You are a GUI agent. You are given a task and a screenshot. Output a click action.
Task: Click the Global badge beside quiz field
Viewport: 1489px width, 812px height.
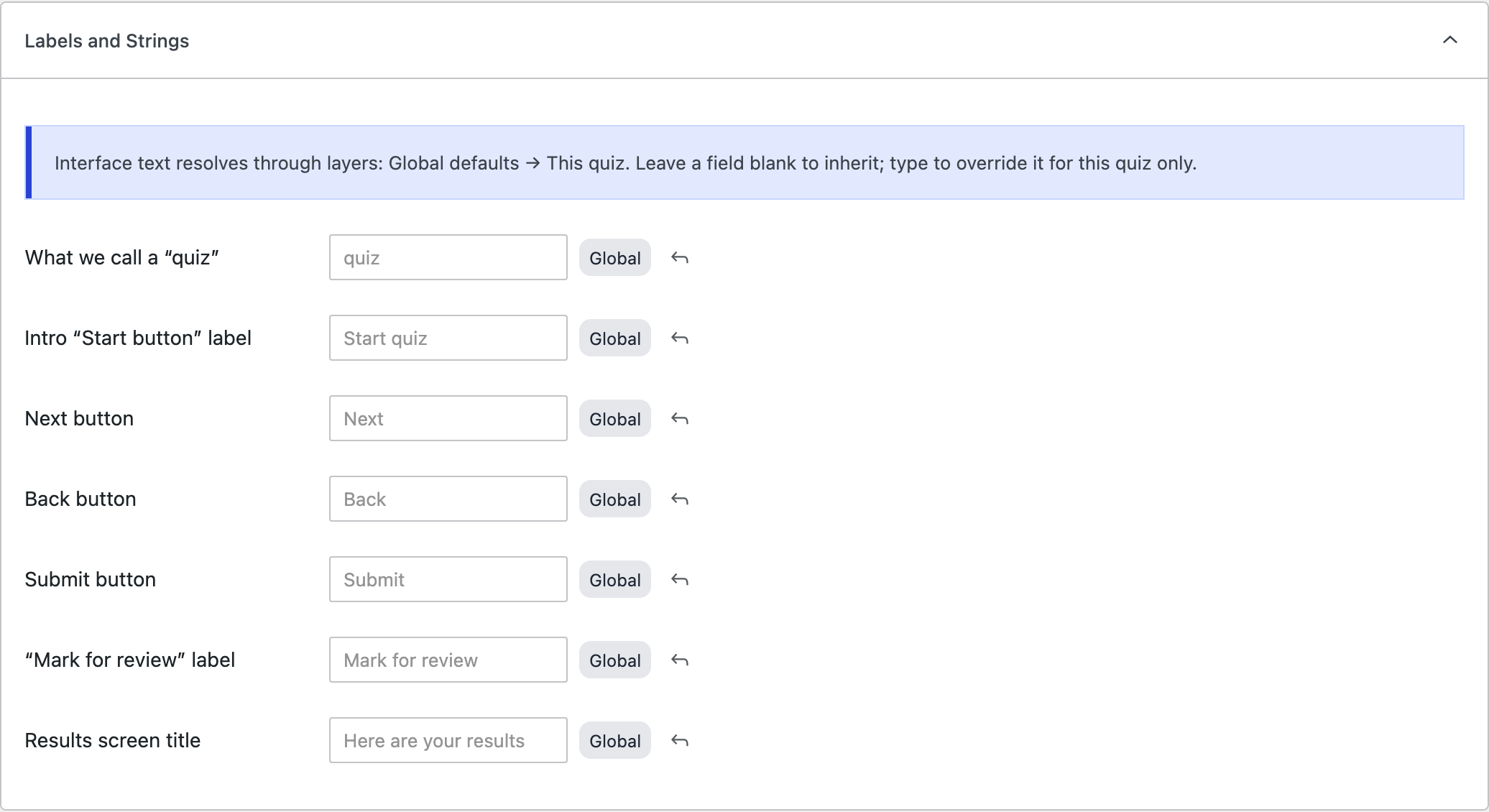pos(615,257)
